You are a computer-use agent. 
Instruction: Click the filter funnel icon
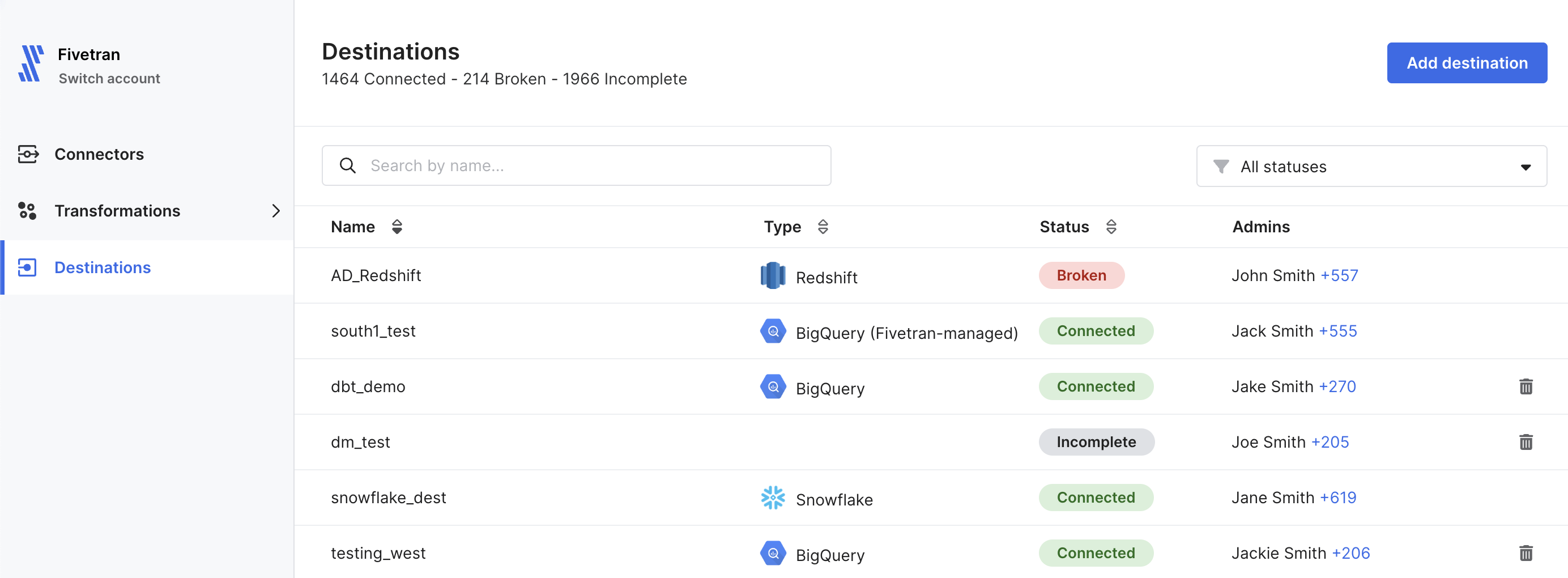pyautogui.click(x=1220, y=166)
